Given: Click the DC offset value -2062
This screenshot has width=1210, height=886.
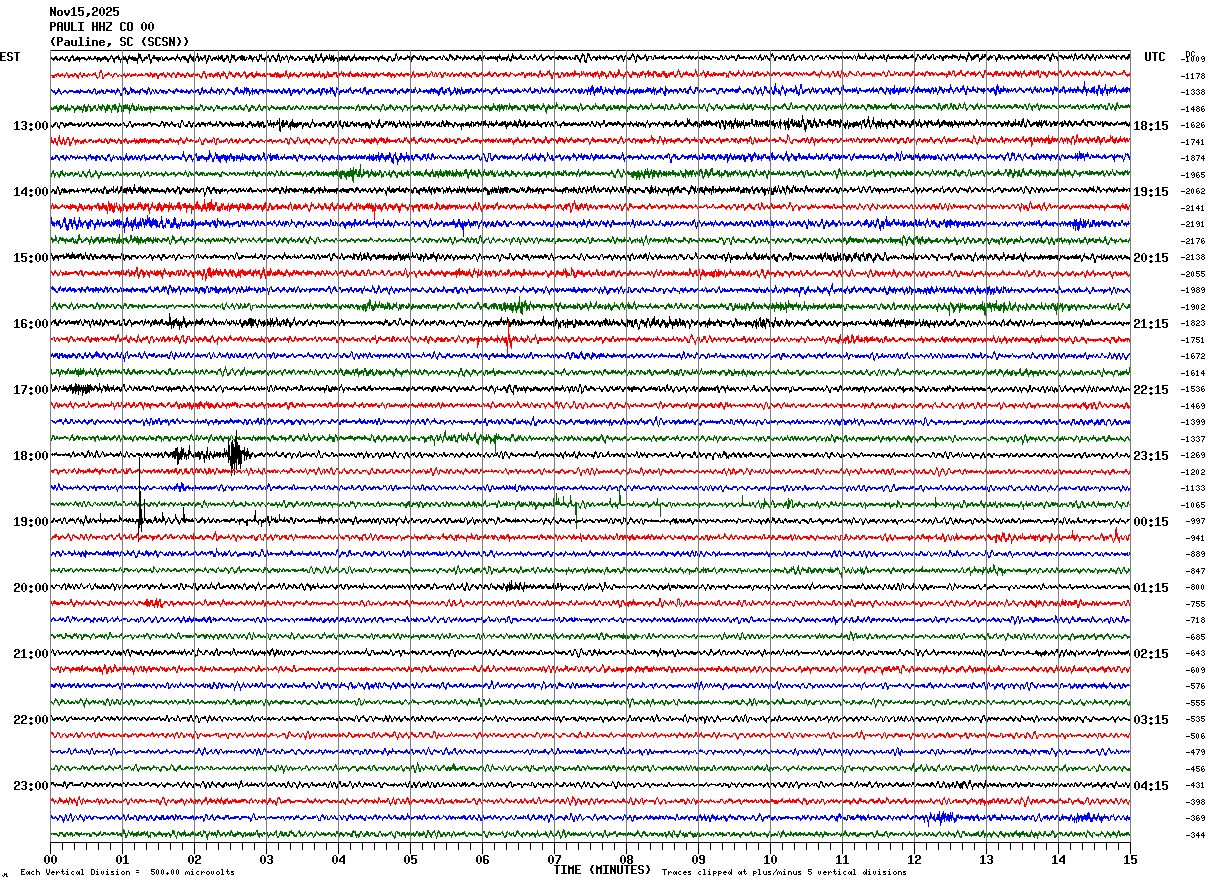Looking at the screenshot, I should (1194, 191).
